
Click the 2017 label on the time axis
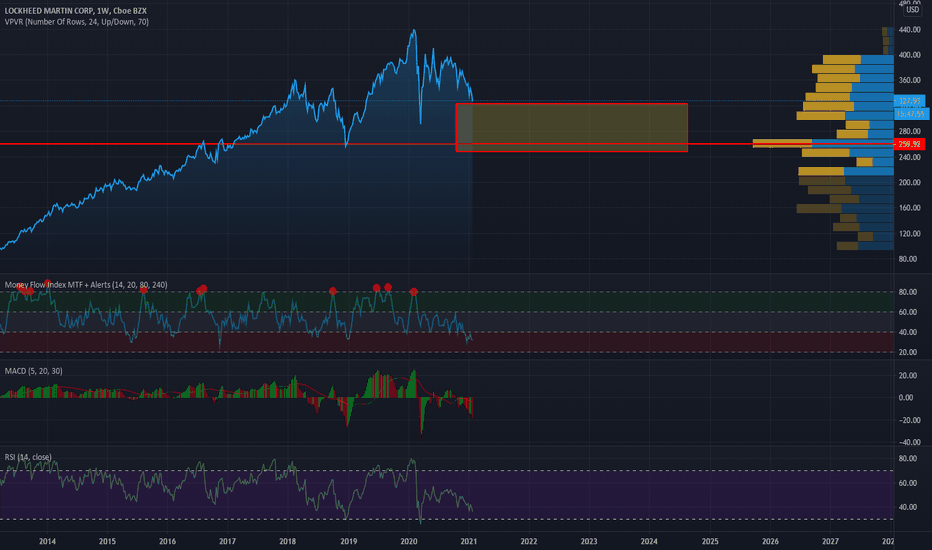227,541
